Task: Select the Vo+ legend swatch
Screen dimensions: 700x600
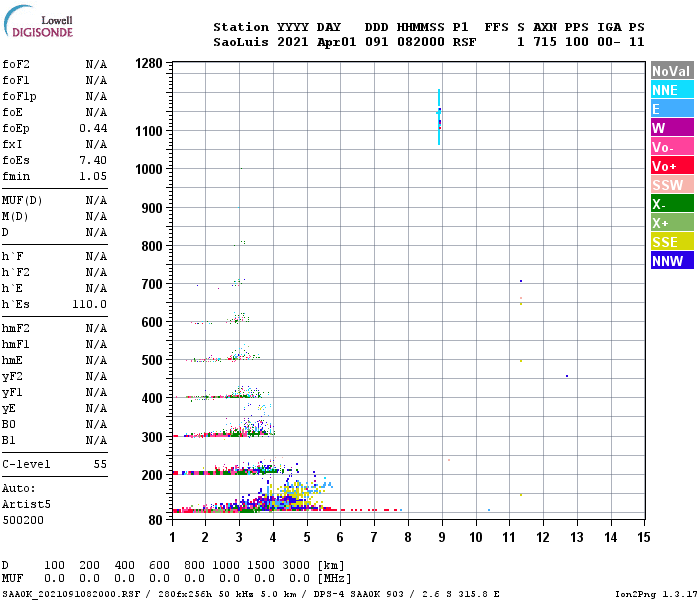Action: coord(672,166)
